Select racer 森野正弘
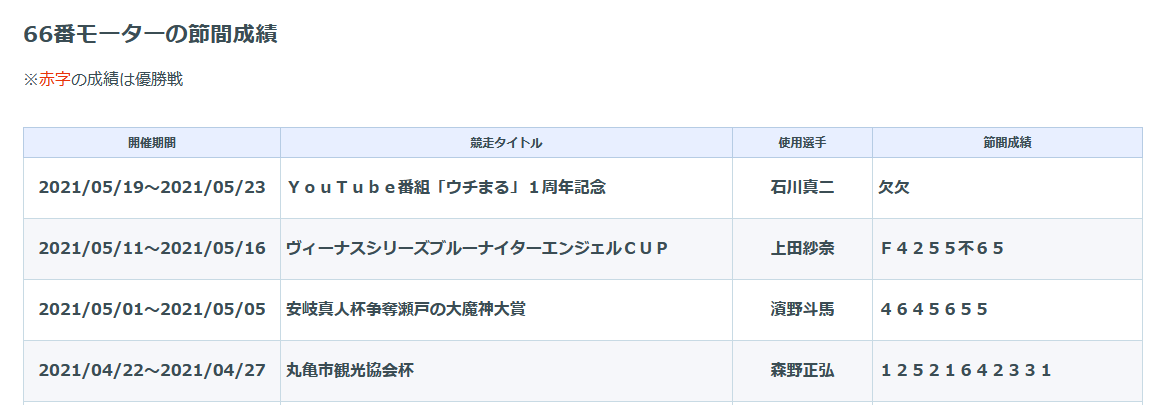1175x405 pixels. point(802,370)
